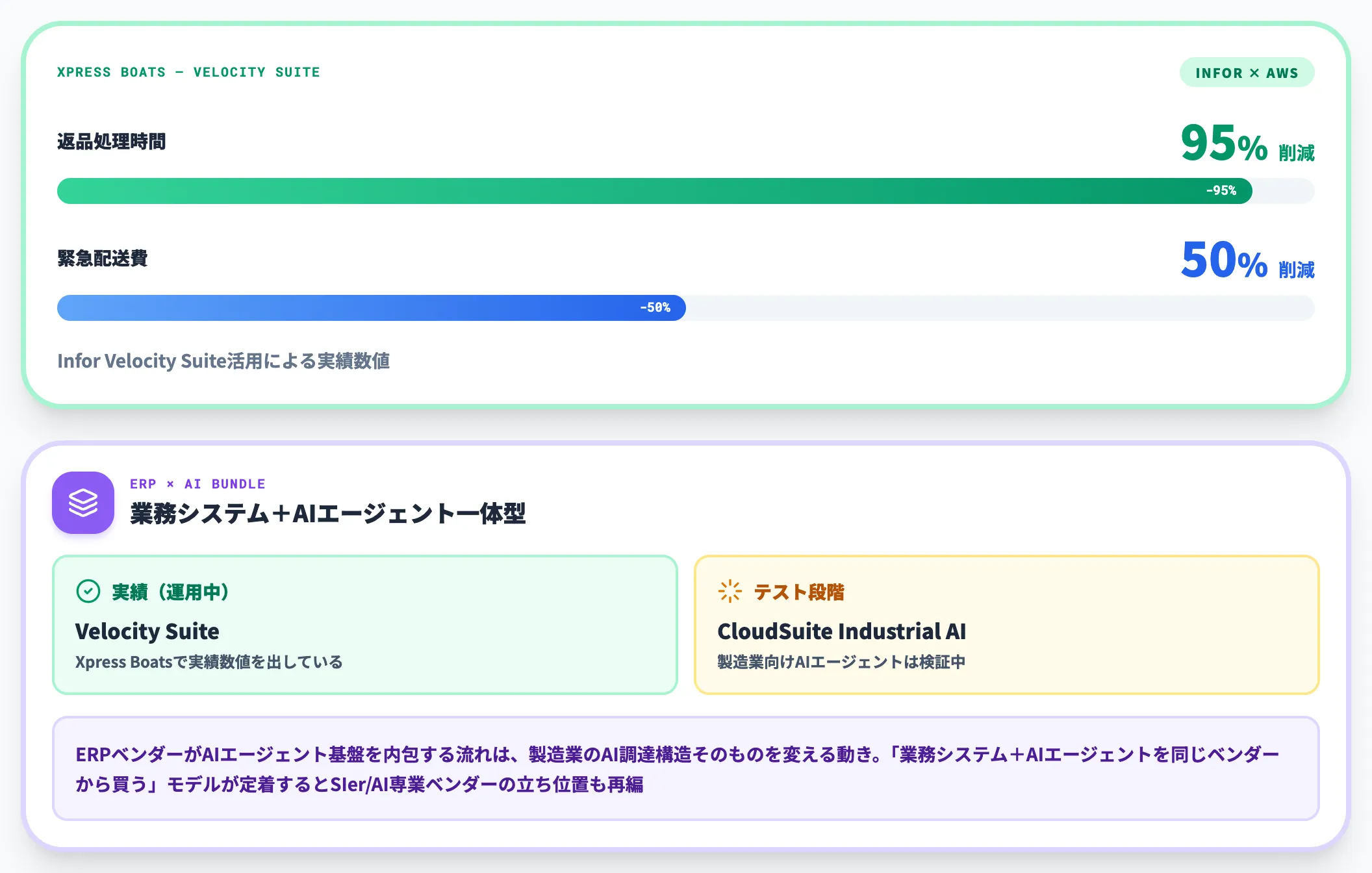Click the テスト段階 status label
Viewport: 1372px width, 873px height.
point(799,592)
